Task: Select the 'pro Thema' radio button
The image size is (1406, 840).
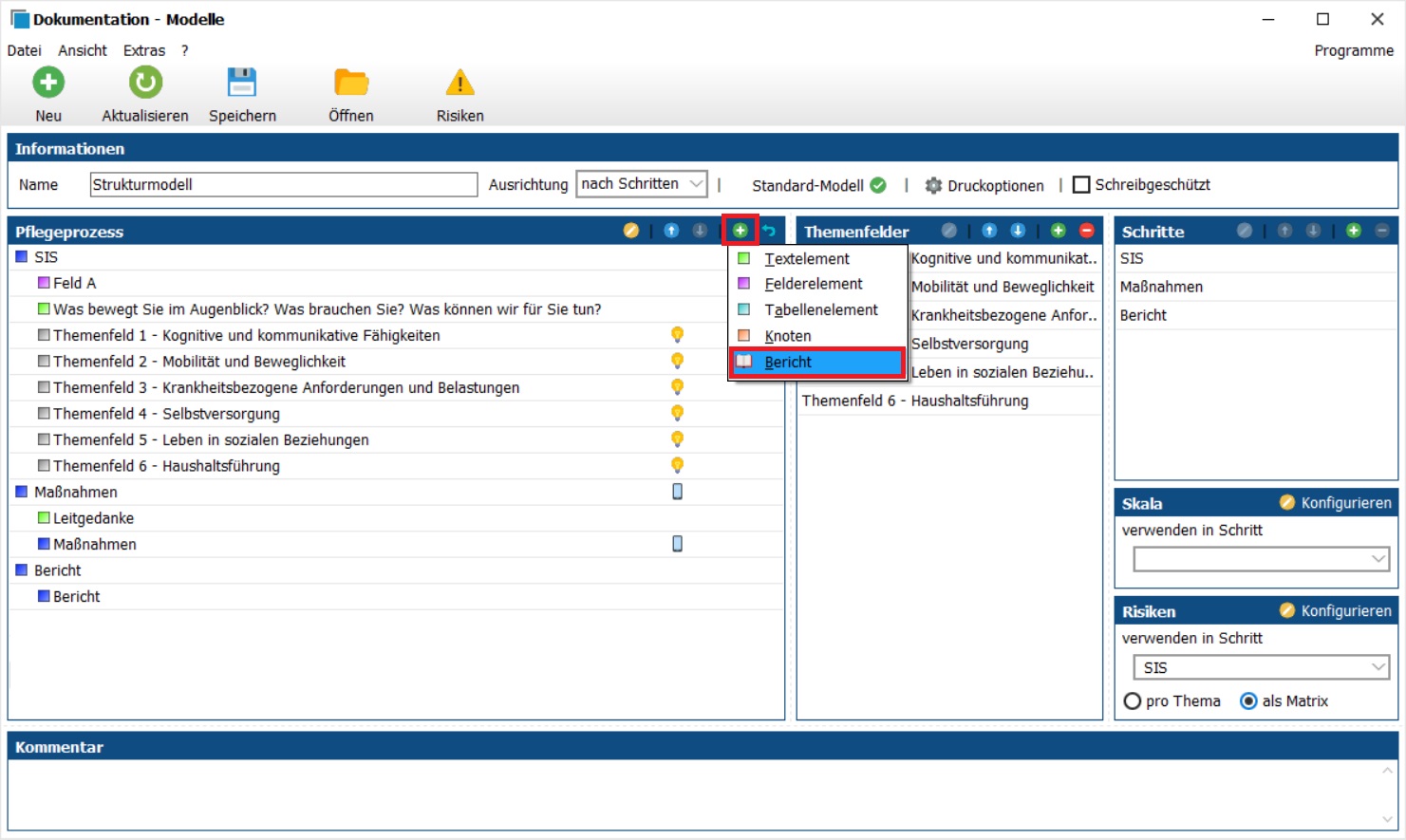Action: (x=1133, y=701)
